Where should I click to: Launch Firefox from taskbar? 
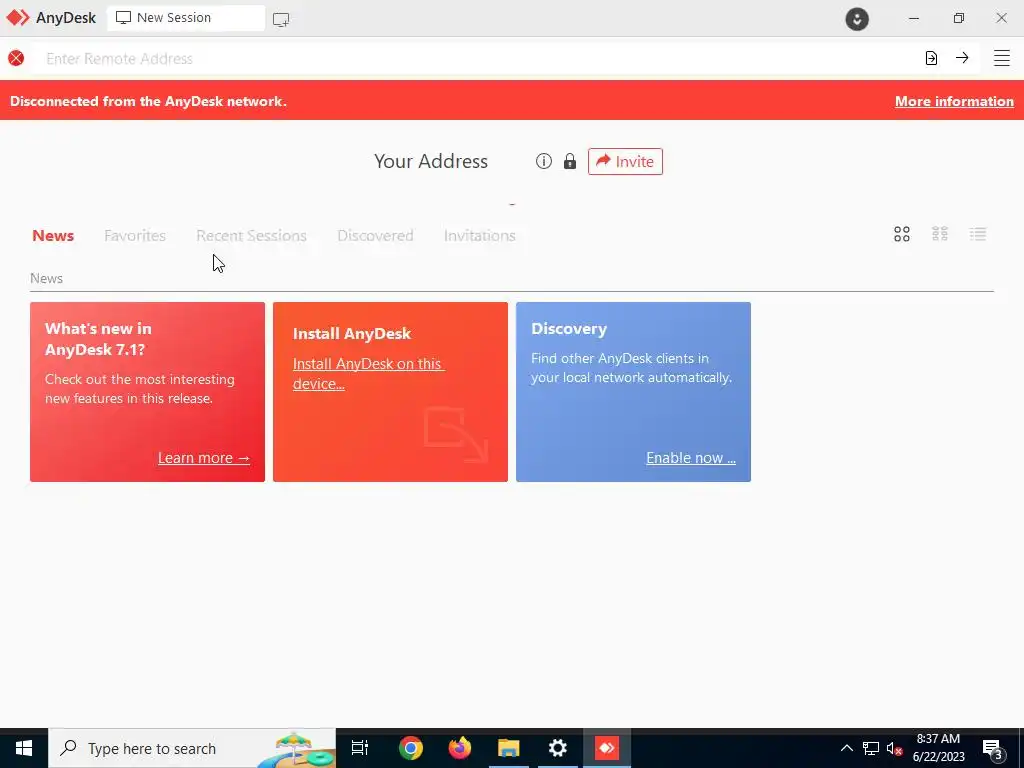460,748
